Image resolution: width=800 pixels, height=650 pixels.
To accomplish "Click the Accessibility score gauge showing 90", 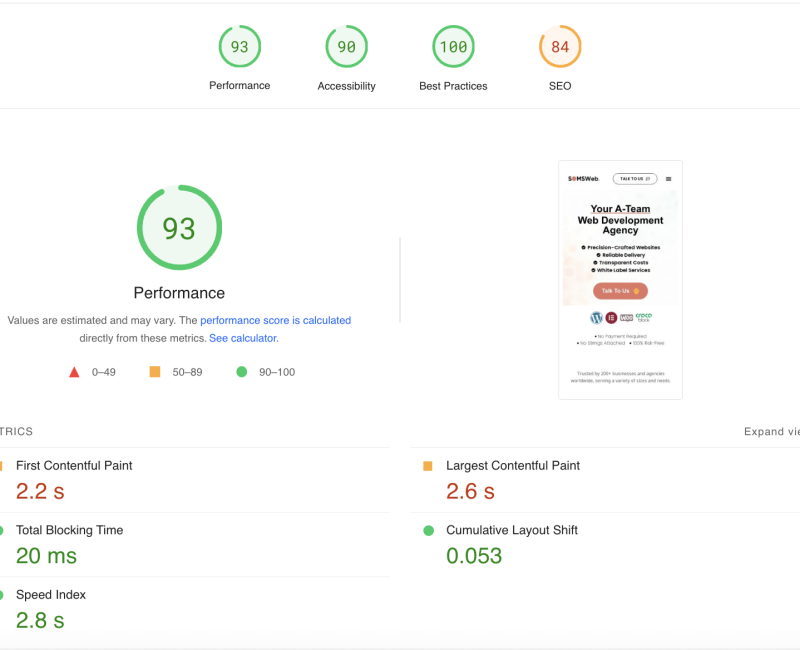I will [346, 47].
